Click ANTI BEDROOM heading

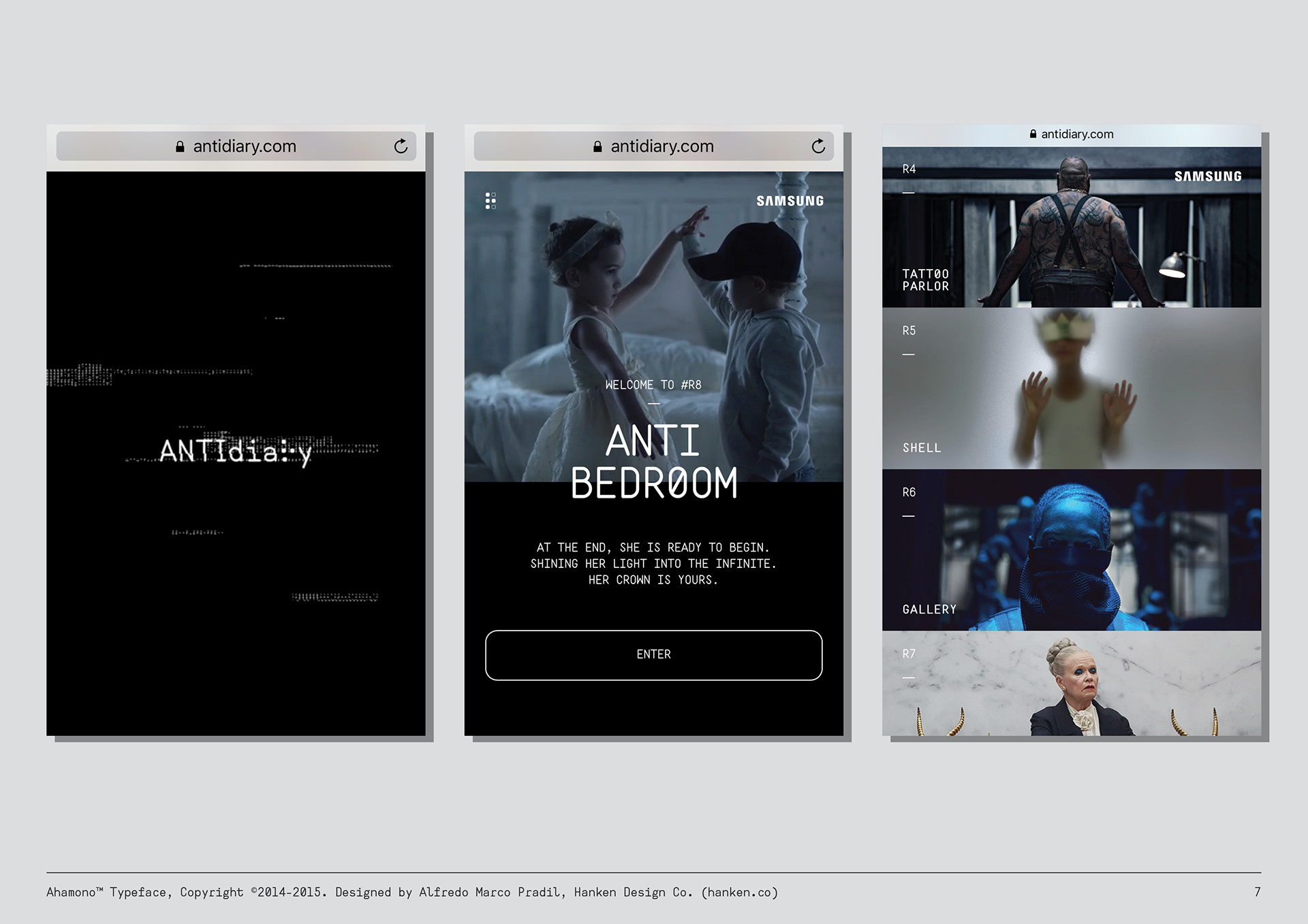click(x=653, y=462)
